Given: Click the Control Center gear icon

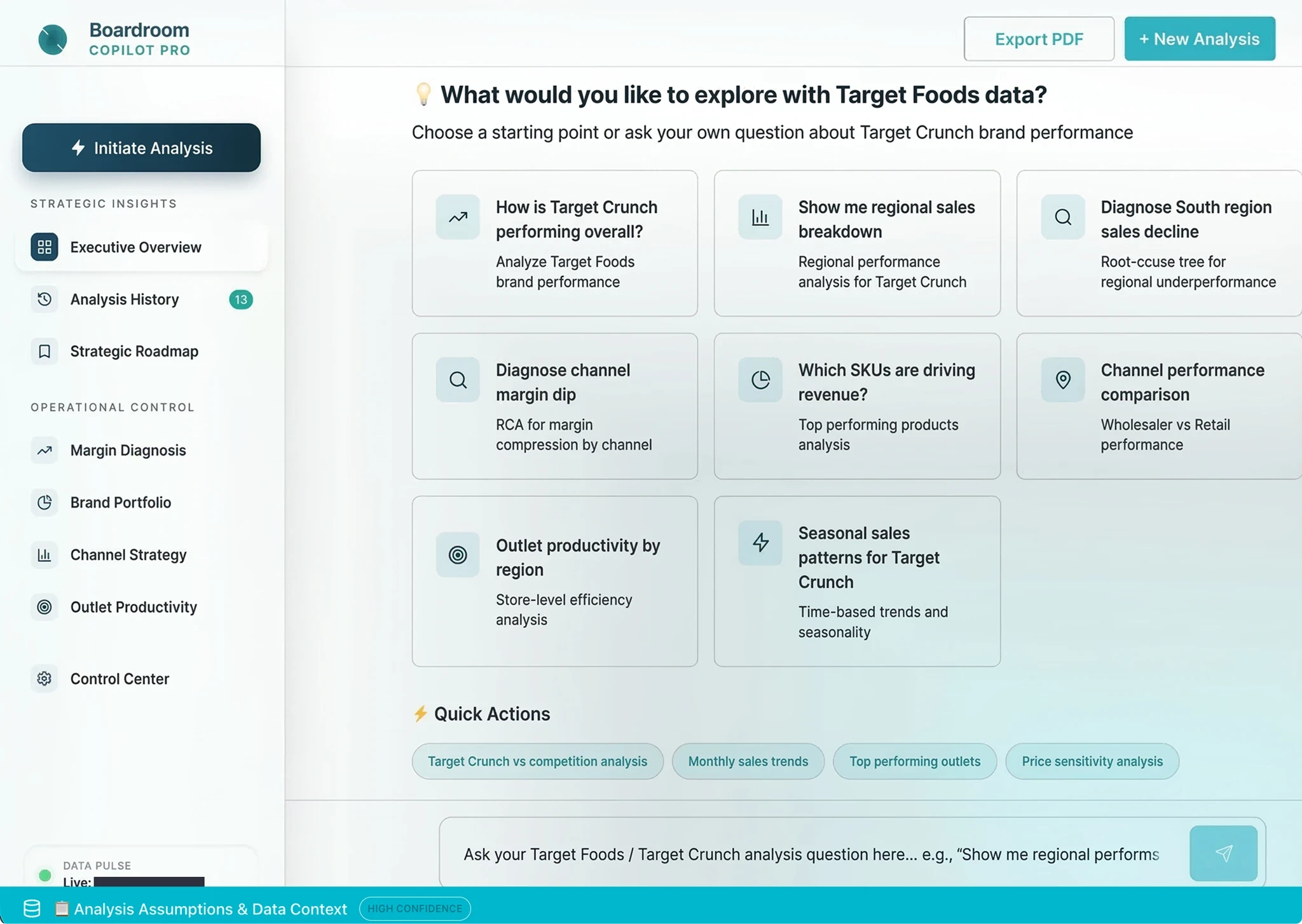Looking at the screenshot, I should coord(45,679).
